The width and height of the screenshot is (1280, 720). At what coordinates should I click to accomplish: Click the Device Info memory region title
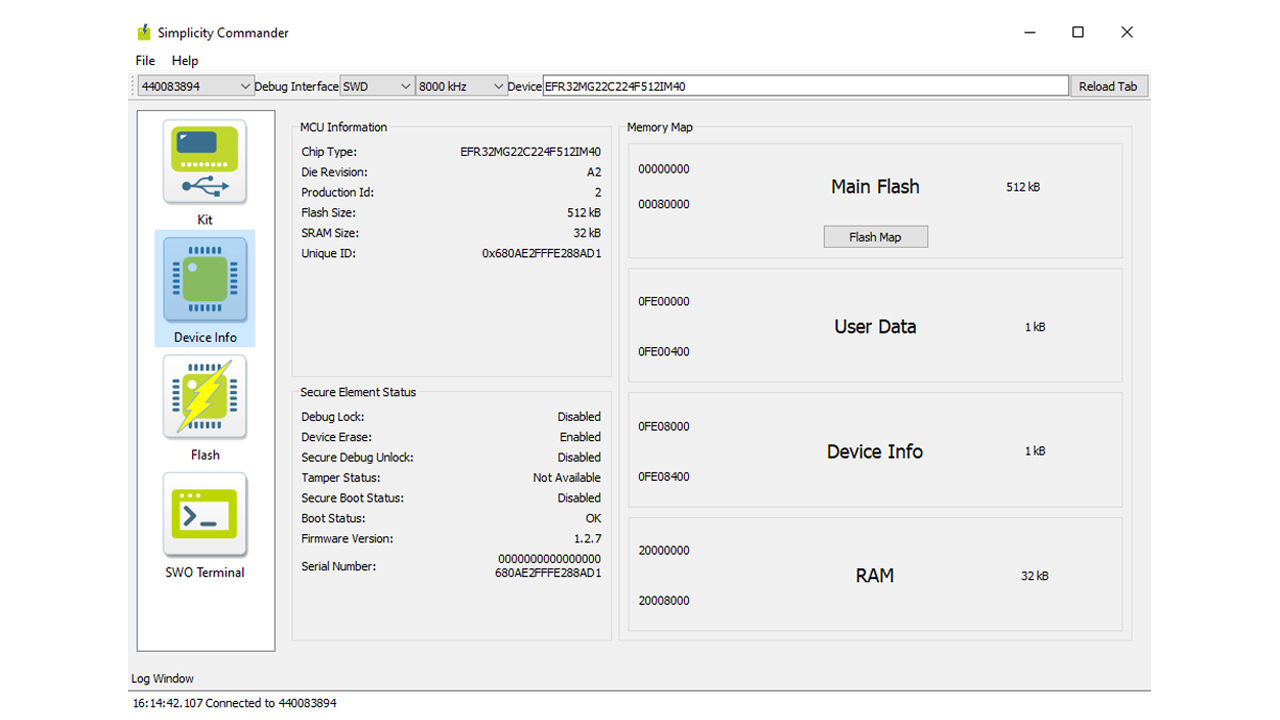[x=875, y=452]
